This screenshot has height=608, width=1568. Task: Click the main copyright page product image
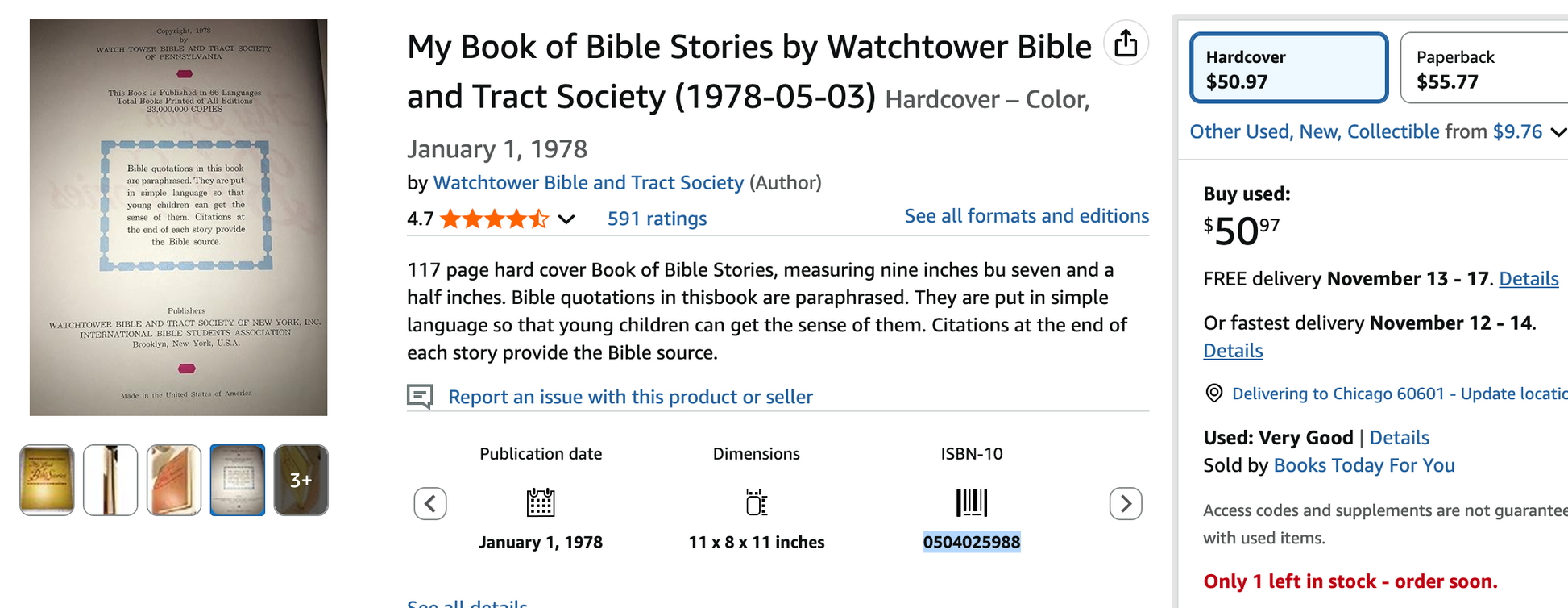pyautogui.click(x=179, y=218)
